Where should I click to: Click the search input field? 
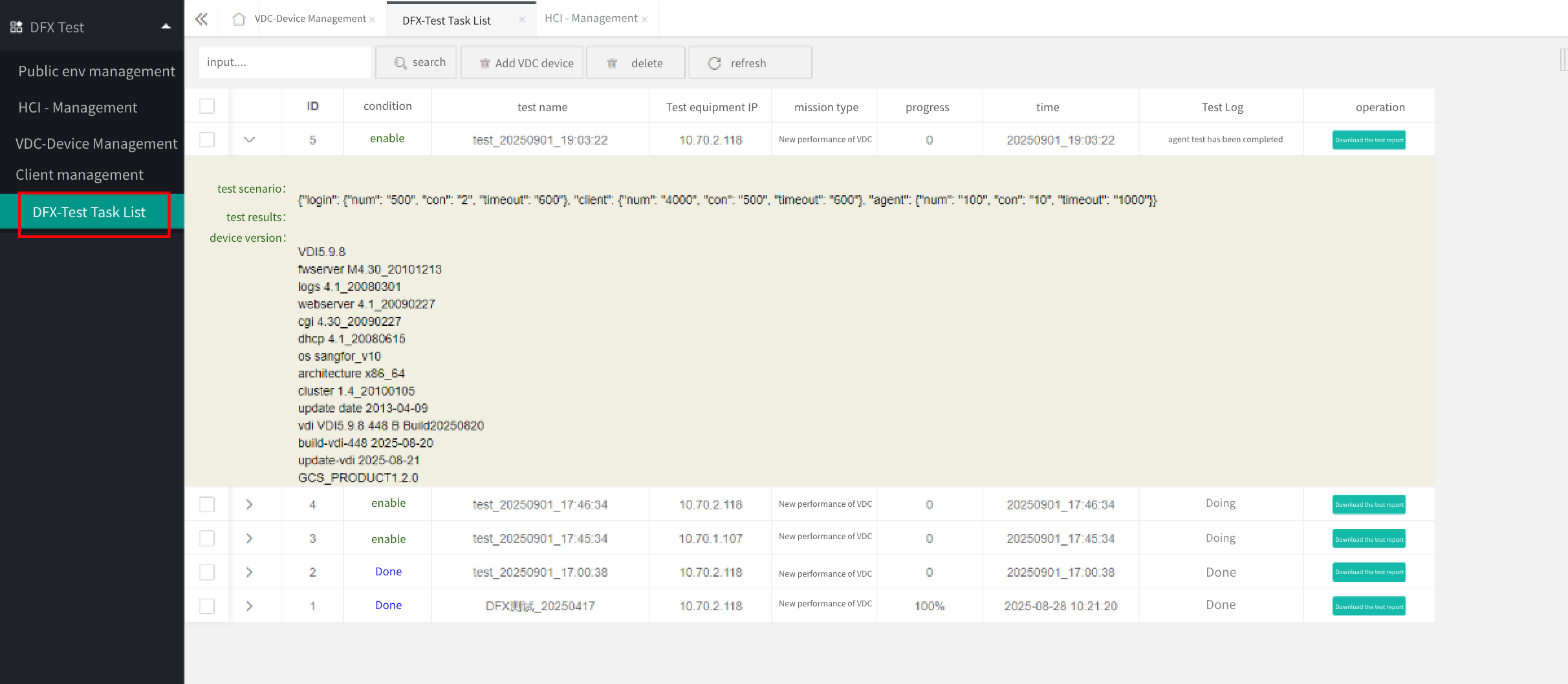[x=285, y=62]
